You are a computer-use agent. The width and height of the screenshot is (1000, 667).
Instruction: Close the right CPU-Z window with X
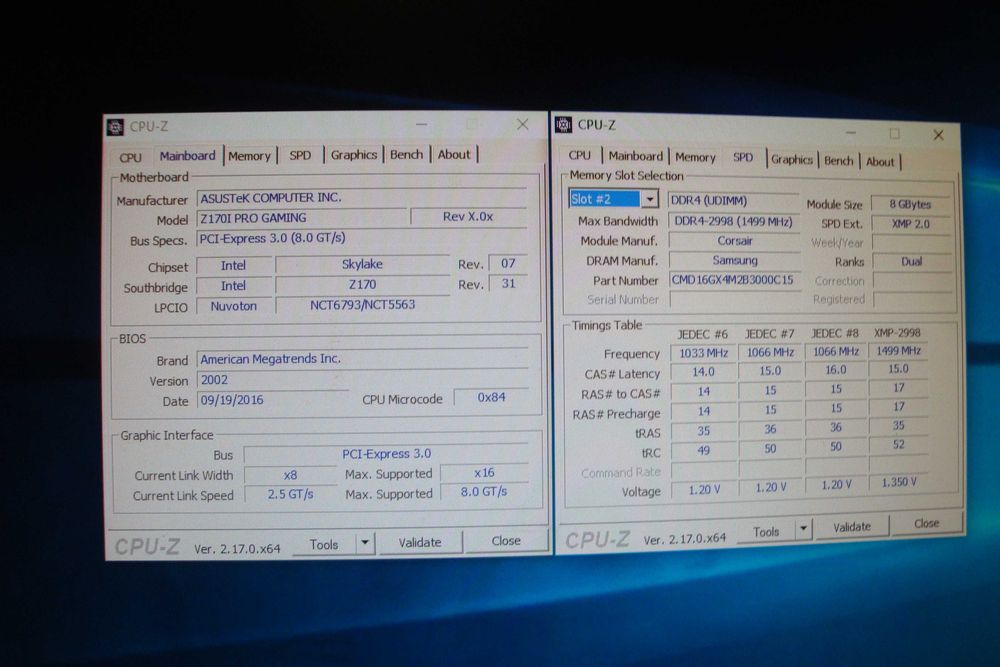click(x=938, y=135)
